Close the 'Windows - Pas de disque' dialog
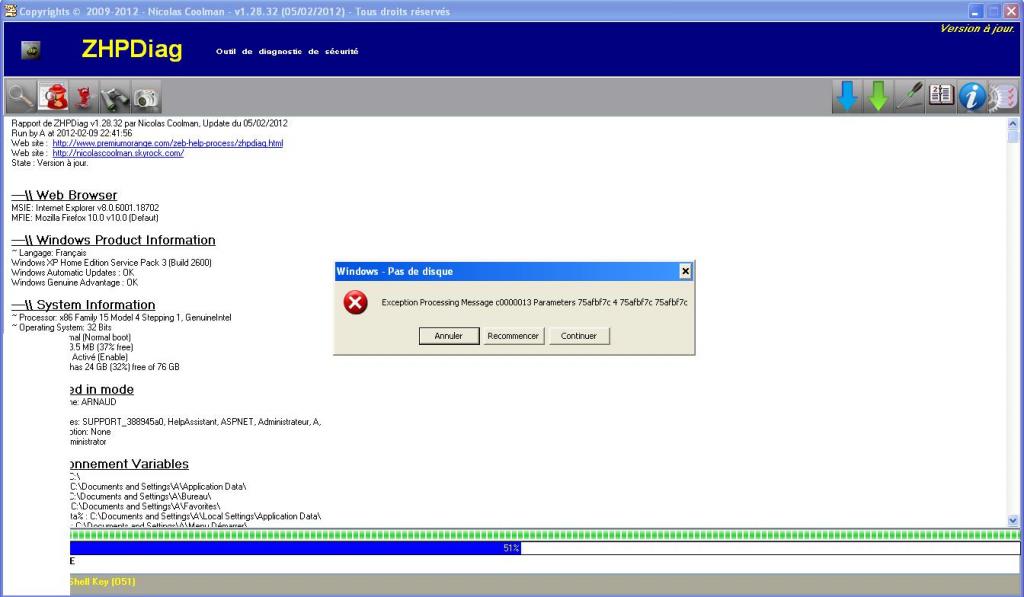The height and width of the screenshot is (597, 1024). pos(685,271)
